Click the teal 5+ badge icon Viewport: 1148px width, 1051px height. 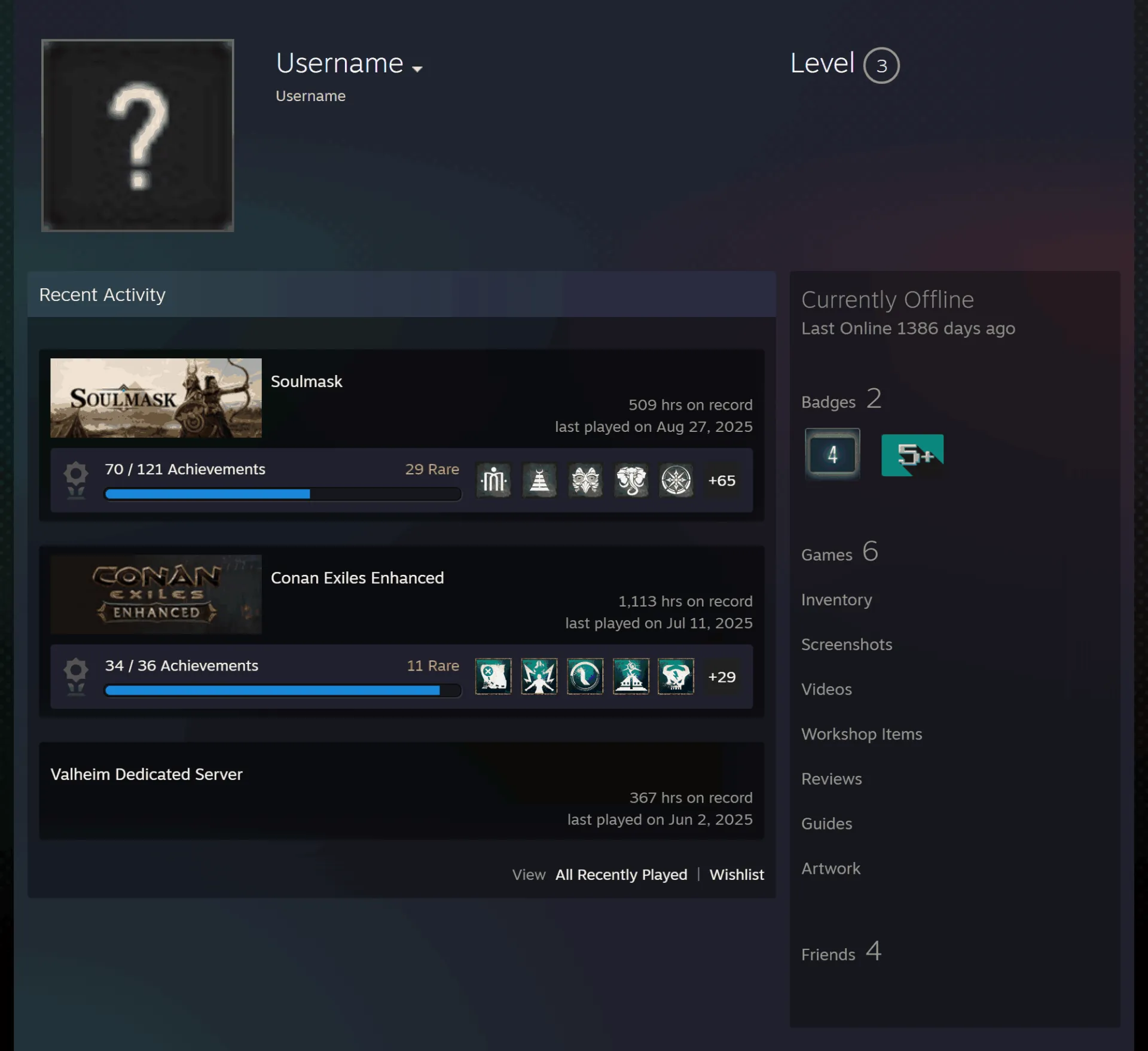[912, 455]
